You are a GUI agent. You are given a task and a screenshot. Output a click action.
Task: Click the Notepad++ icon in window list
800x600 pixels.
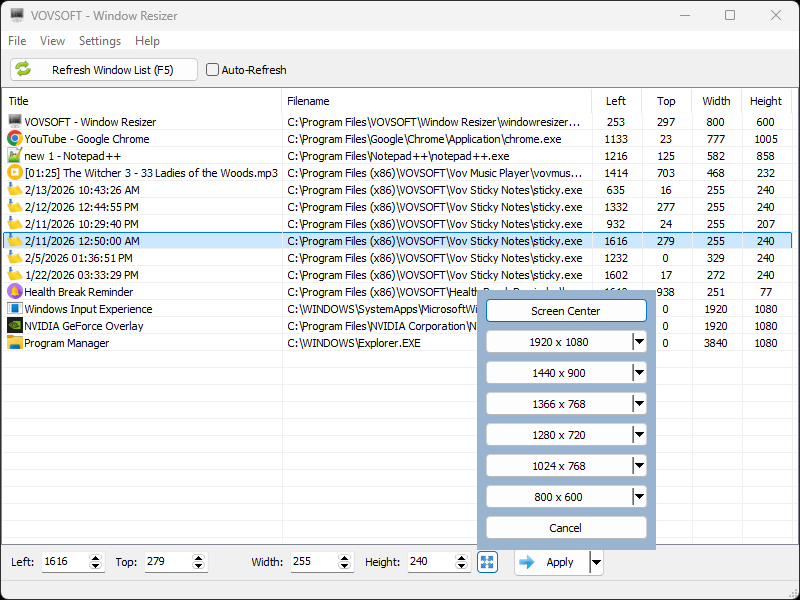(14, 156)
